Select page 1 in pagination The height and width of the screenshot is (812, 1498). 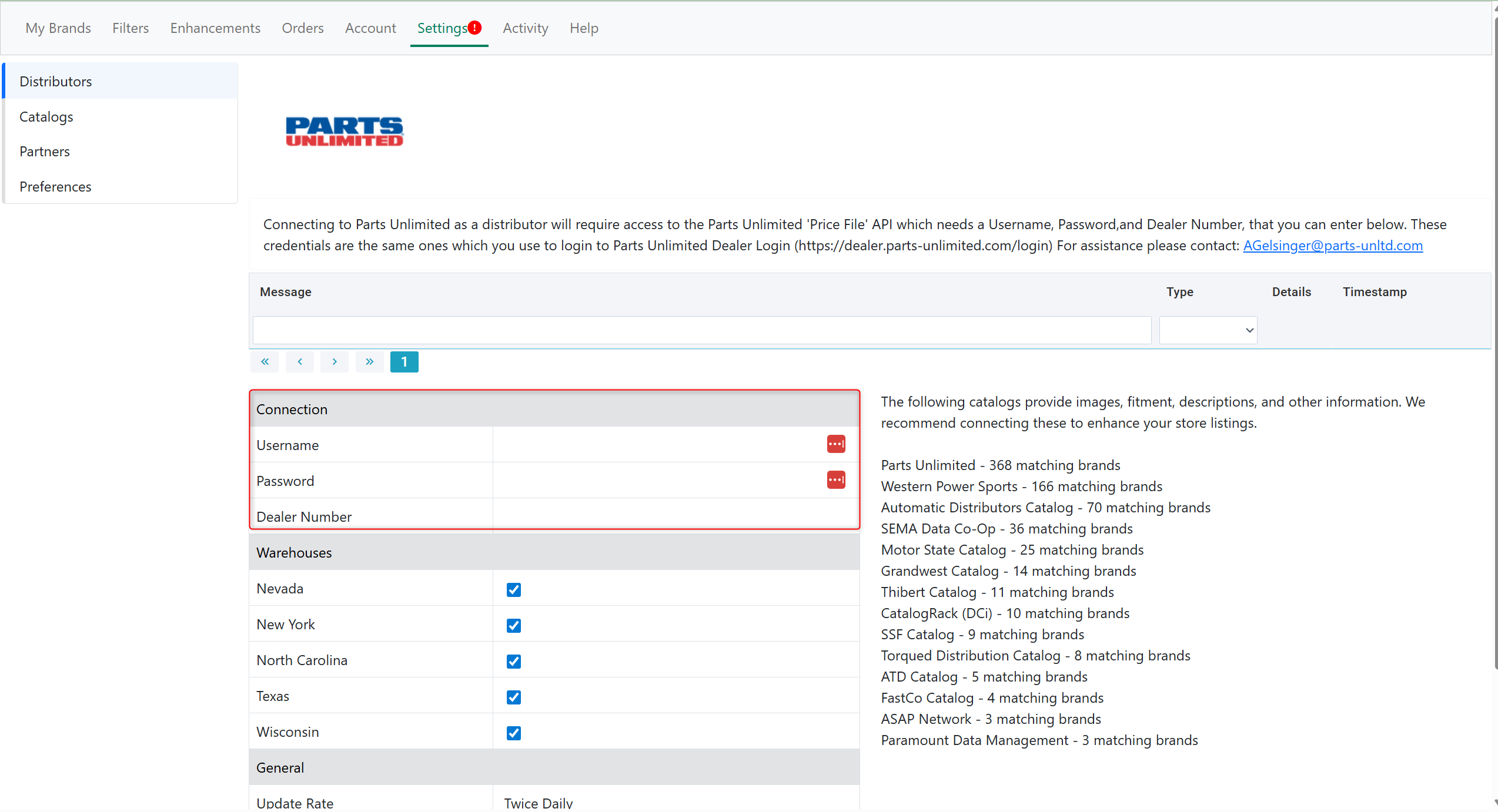tap(404, 362)
